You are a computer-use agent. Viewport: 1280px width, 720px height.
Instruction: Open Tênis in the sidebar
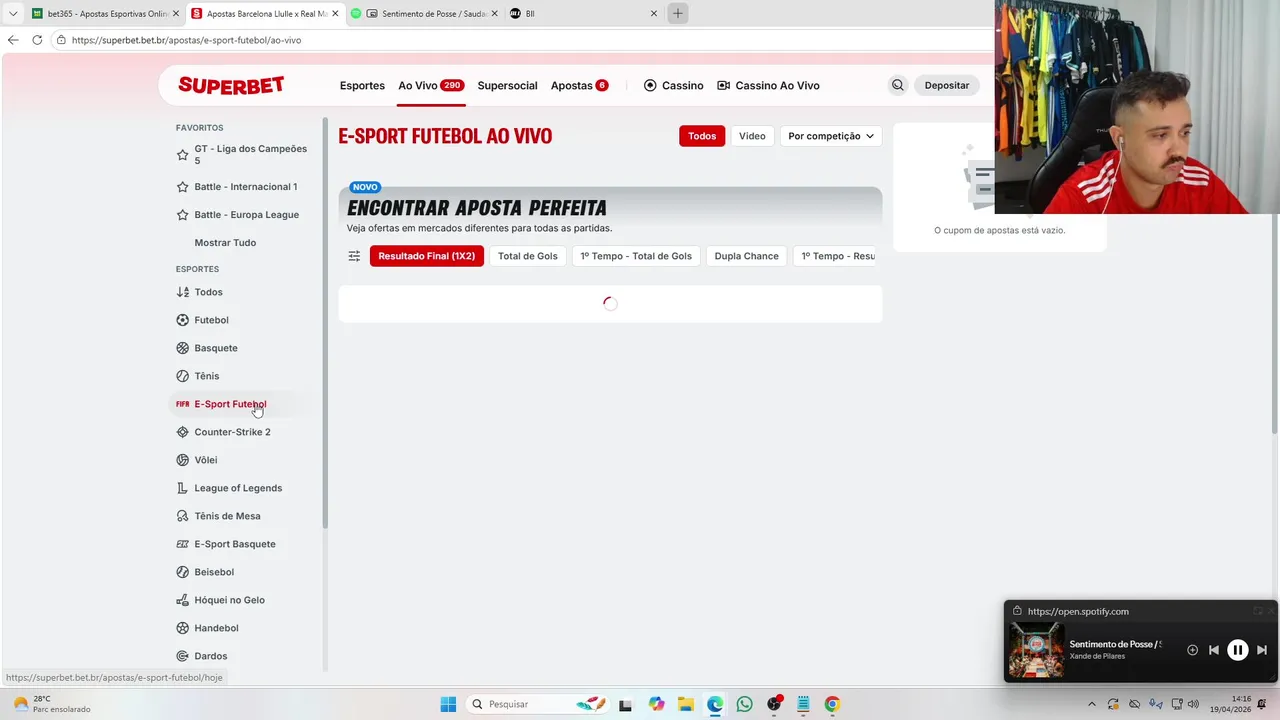[206, 376]
